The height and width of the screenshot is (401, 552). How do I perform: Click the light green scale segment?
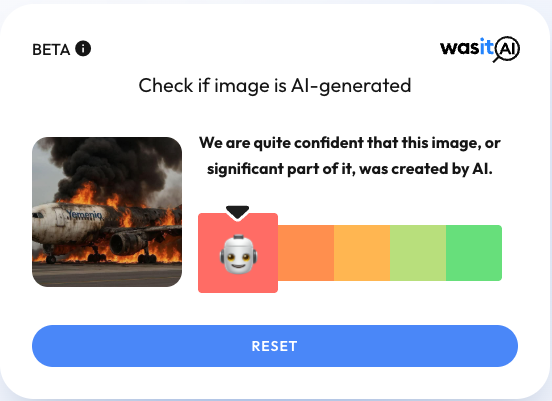pyautogui.click(x=418, y=253)
